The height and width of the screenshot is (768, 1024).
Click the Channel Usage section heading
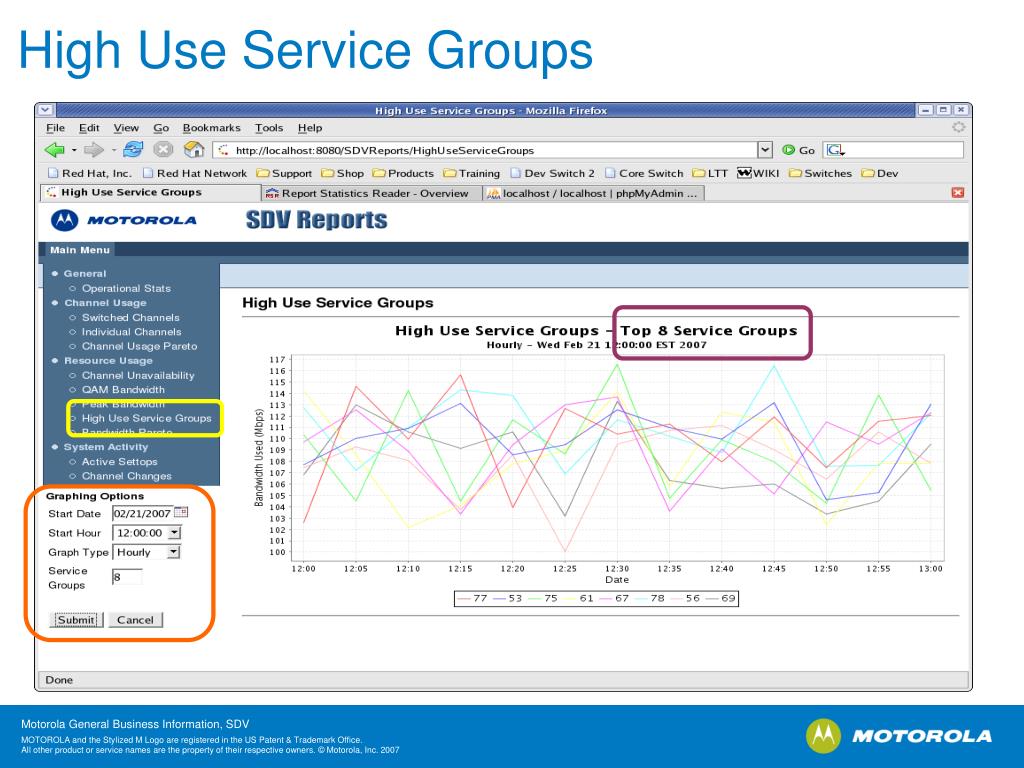point(105,304)
